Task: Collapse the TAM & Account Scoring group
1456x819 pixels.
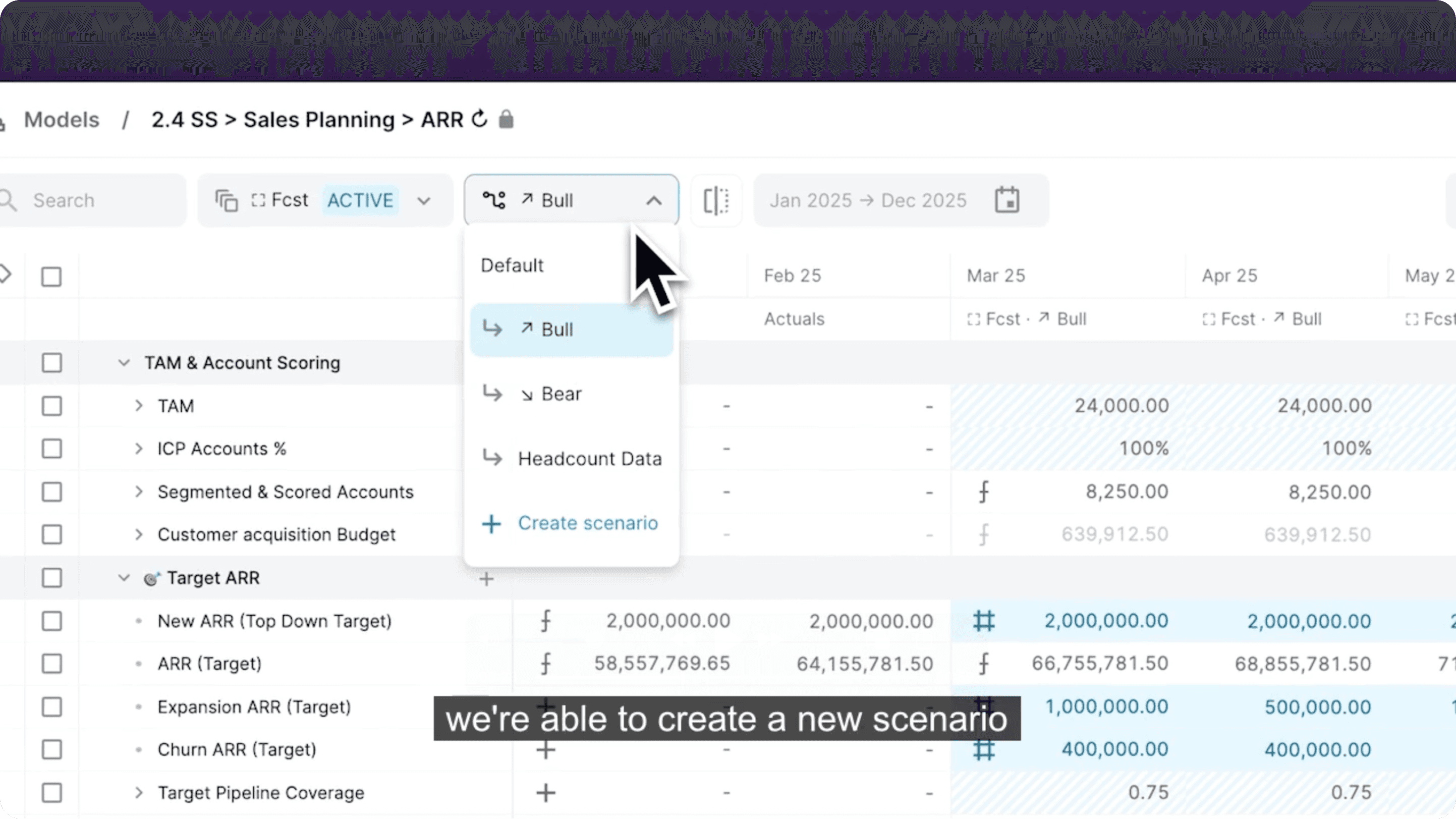Action: tap(124, 363)
